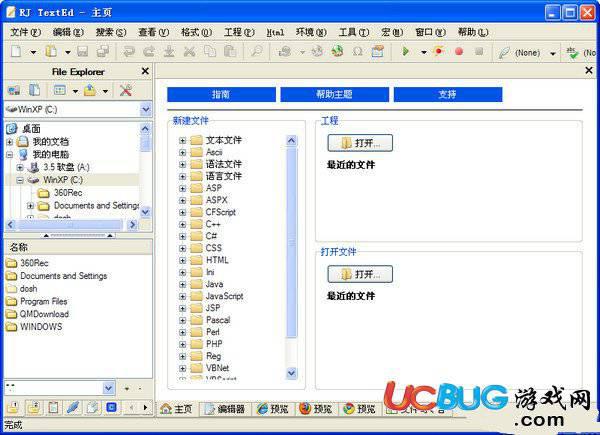Open the 编辑(E) menu
The image size is (600, 435).
tap(68, 32)
